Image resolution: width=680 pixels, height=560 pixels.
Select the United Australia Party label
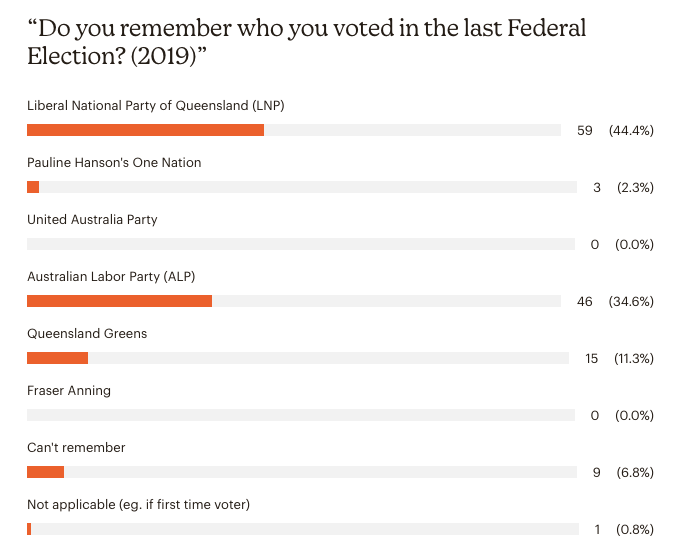(92, 219)
